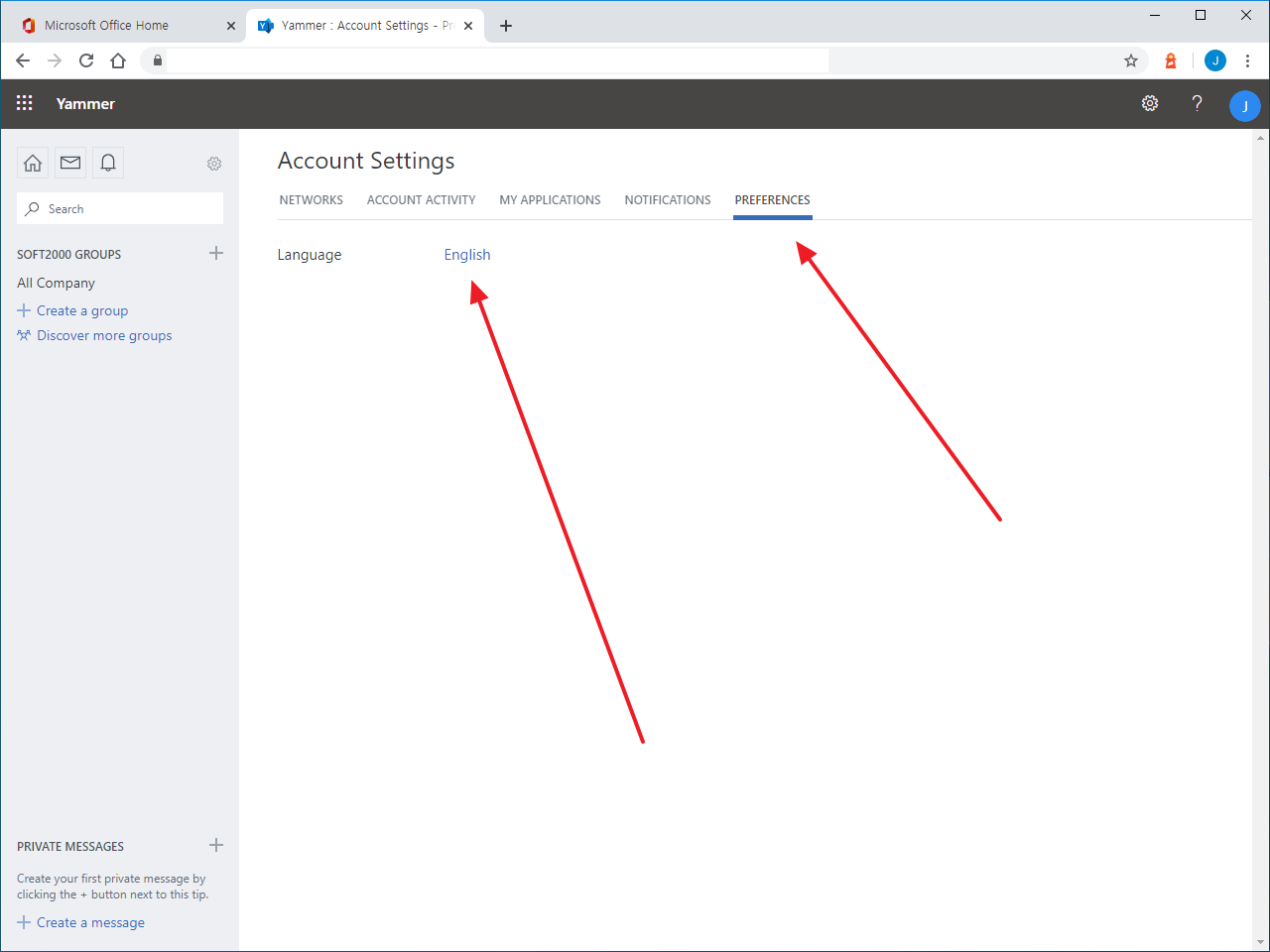1270x952 pixels.
Task: Start a private message with plus icon
Action: (x=216, y=845)
